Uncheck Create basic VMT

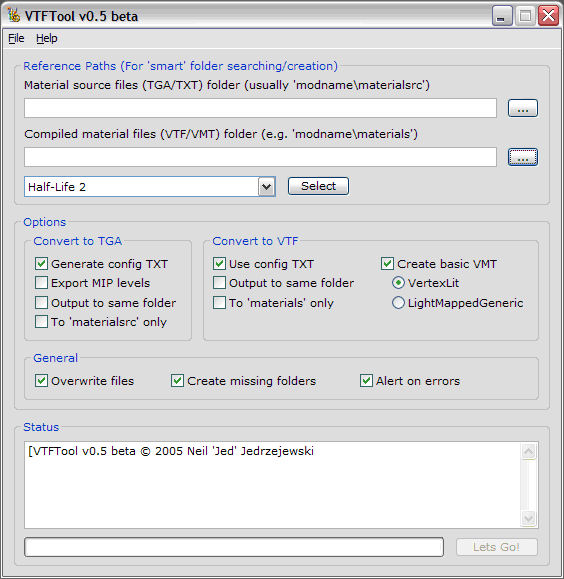tap(387, 264)
